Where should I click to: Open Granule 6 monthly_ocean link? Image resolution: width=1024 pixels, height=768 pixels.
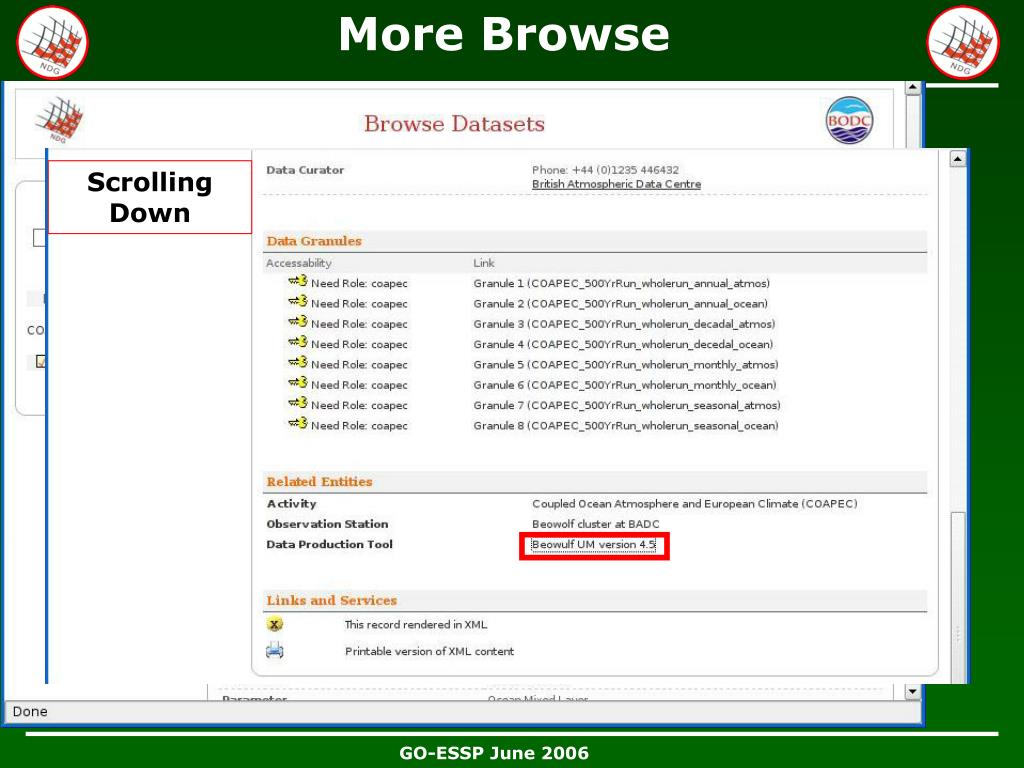click(625, 385)
